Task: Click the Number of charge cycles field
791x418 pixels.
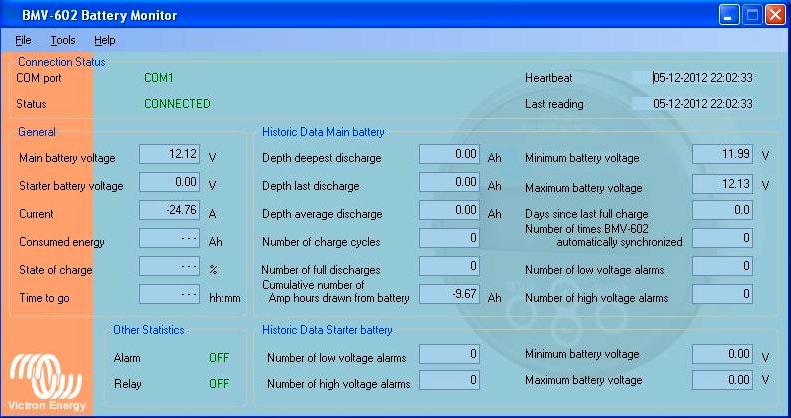Action: pyautogui.click(x=449, y=238)
